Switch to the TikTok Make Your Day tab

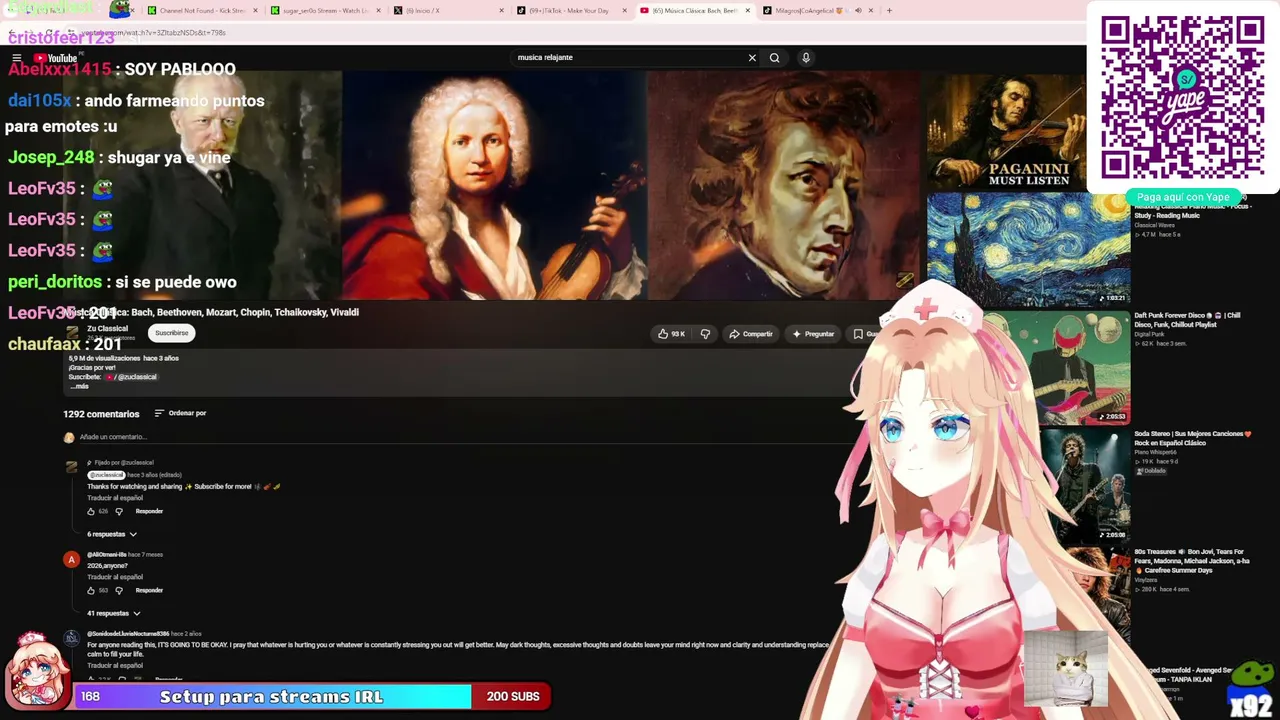570,11
